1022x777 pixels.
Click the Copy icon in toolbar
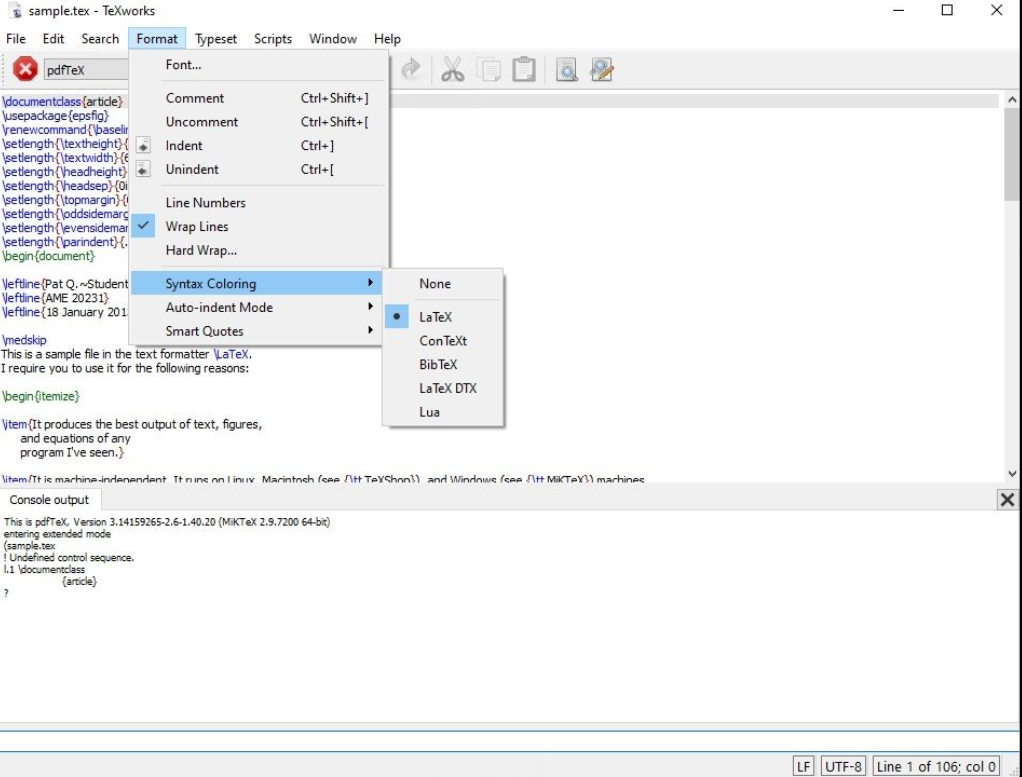point(489,70)
